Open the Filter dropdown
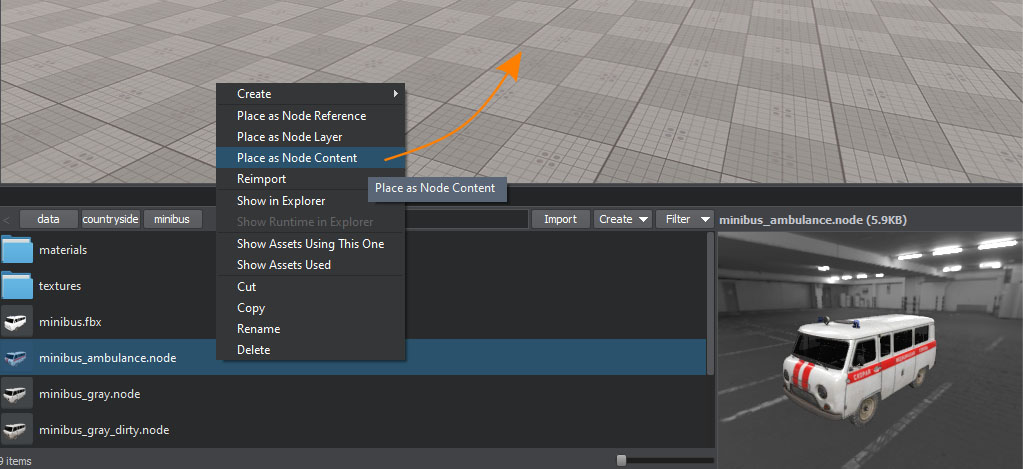 [684, 219]
